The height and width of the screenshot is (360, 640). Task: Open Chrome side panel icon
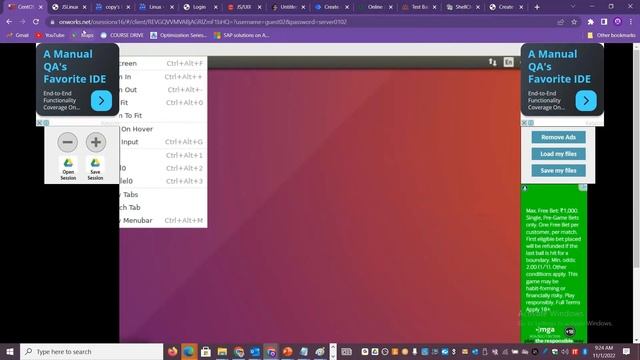click(x=604, y=22)
